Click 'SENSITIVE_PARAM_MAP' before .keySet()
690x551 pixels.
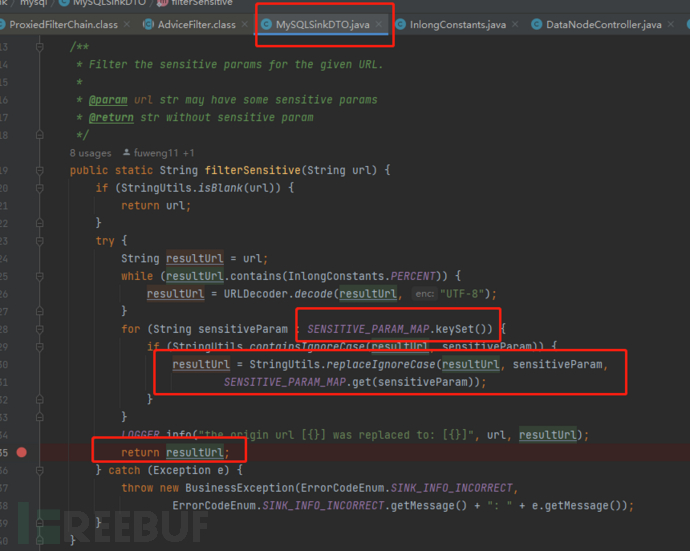tap(368, 329)
